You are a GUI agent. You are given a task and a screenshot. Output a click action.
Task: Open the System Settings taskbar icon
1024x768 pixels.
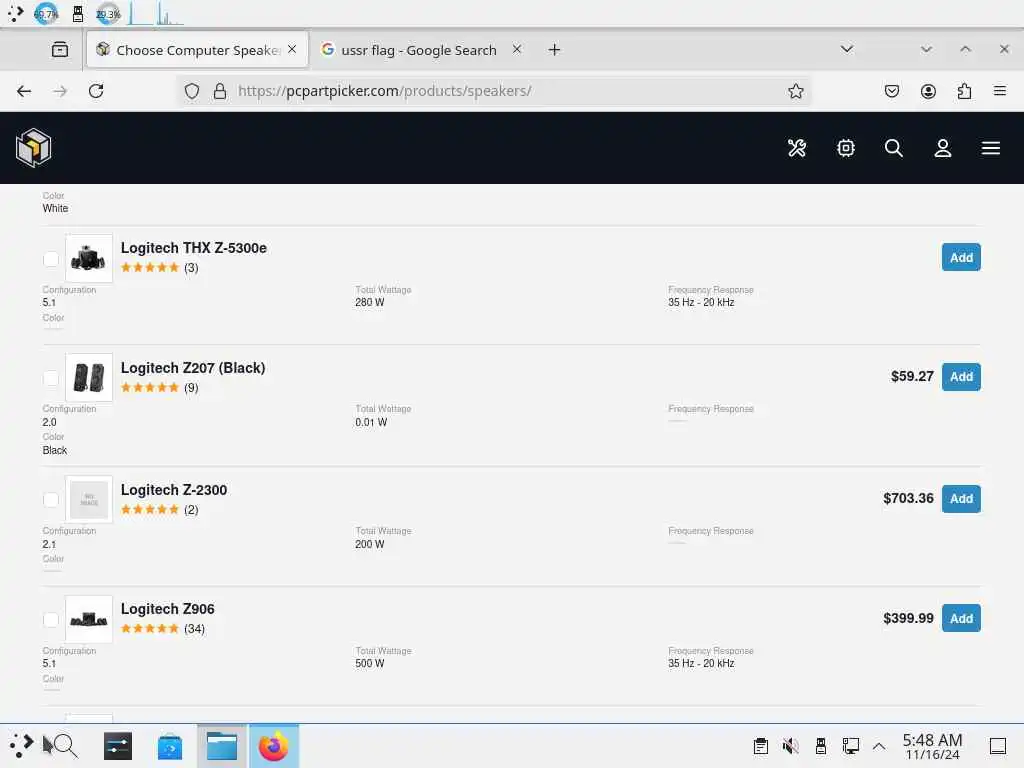coord(118,746)
